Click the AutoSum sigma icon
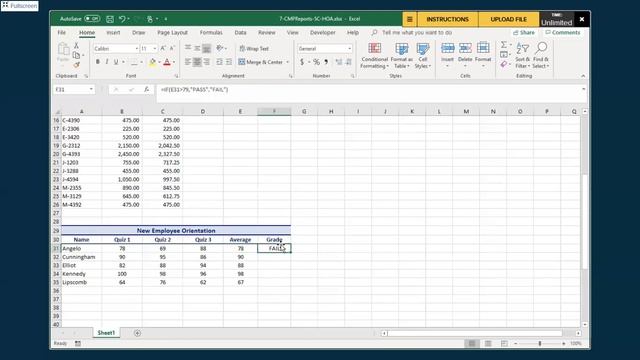Image resolution: width=640 pixels, height=360 pixels. [504, 44]
